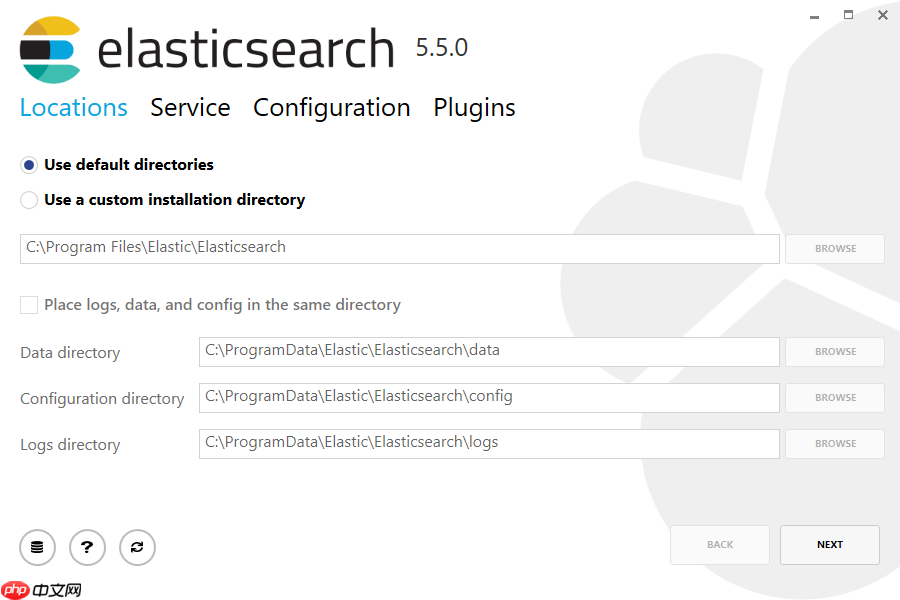The image size is (900, 600).
Task: Click the Elasticsearch logo
Action: pos(49,50)
